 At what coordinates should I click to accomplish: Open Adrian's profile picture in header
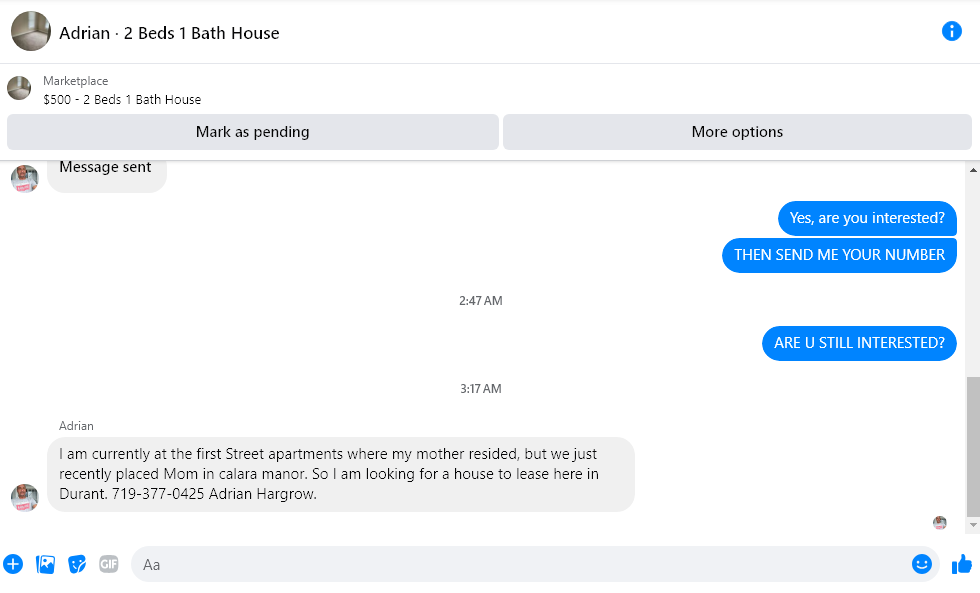[x=31, y=31]
